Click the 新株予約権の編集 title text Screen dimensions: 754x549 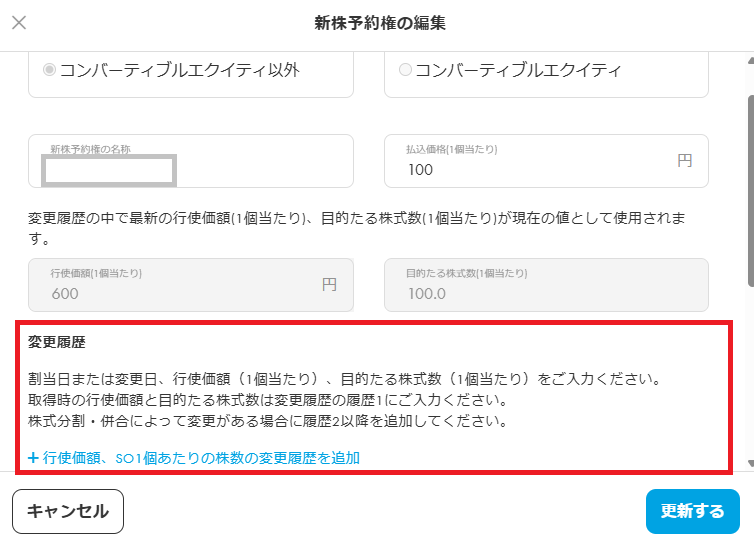(379, 22)
